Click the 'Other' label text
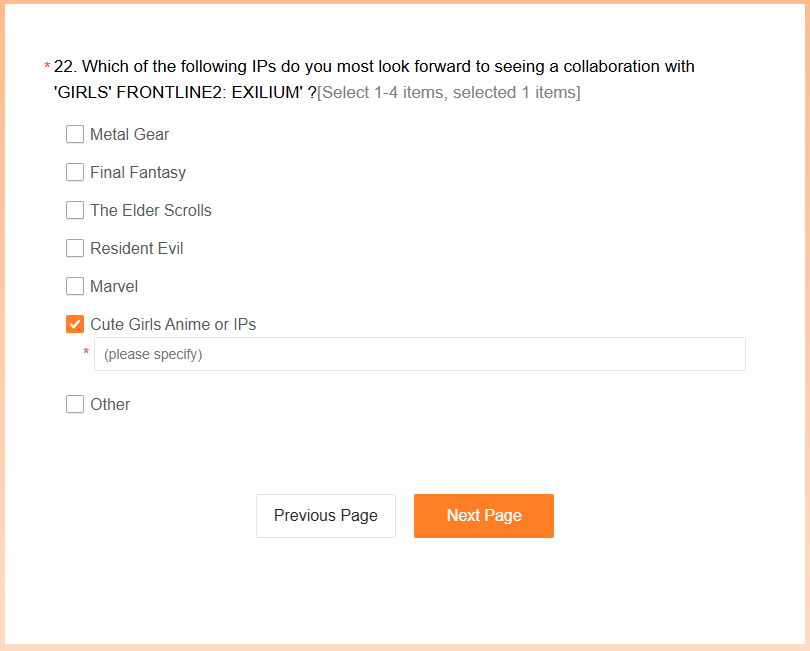Screen dimensions: 810x651 tap(110, 404)
